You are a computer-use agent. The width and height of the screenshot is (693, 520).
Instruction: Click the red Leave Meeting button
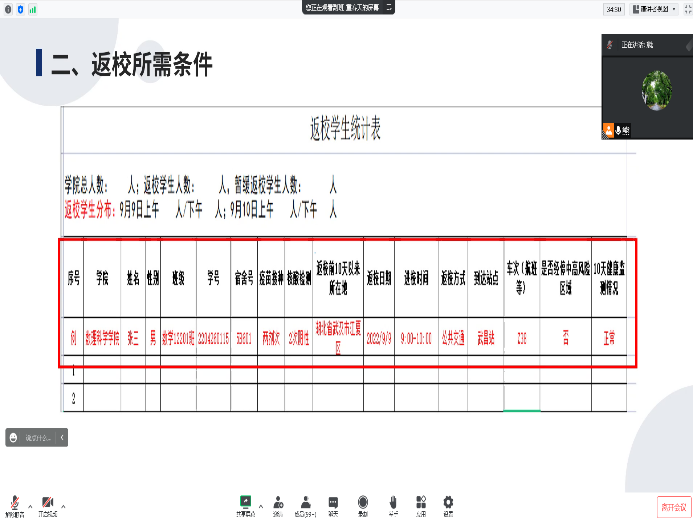pos(673,505)
